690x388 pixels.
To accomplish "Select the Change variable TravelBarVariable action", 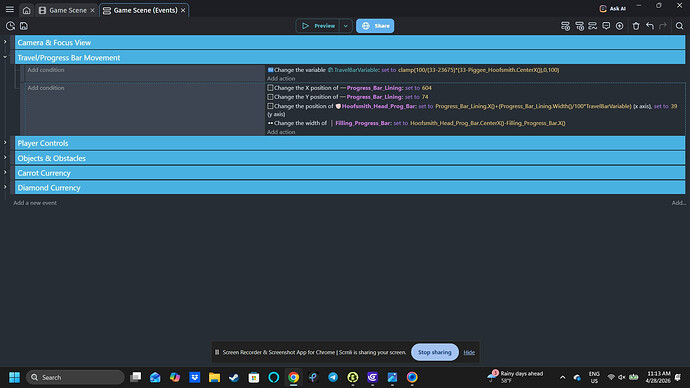I will pos(413,70).
